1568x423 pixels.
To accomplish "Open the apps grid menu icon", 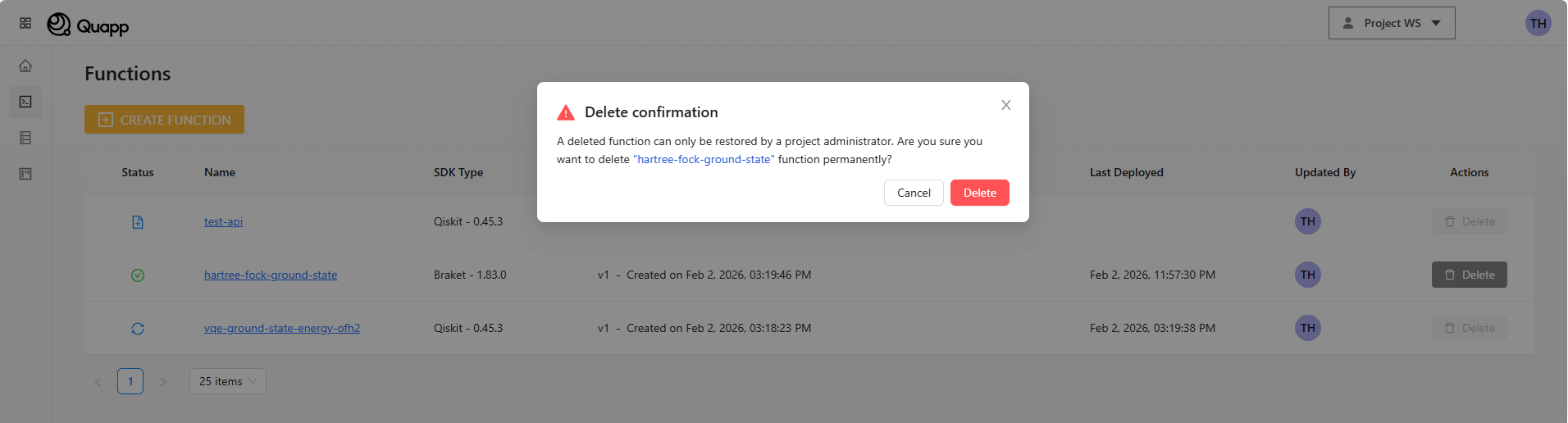I will (25, 23).
